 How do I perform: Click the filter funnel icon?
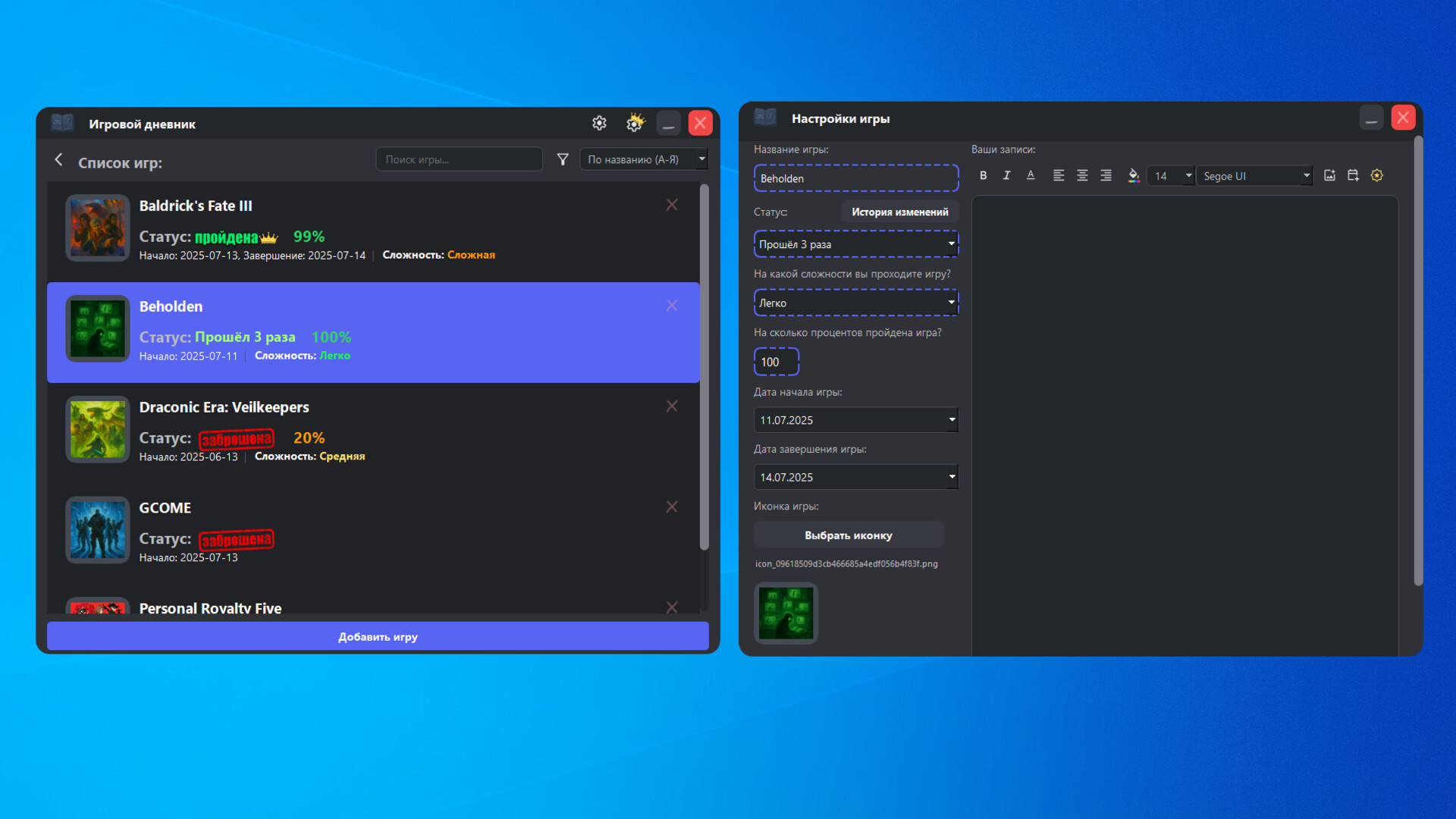563,159
